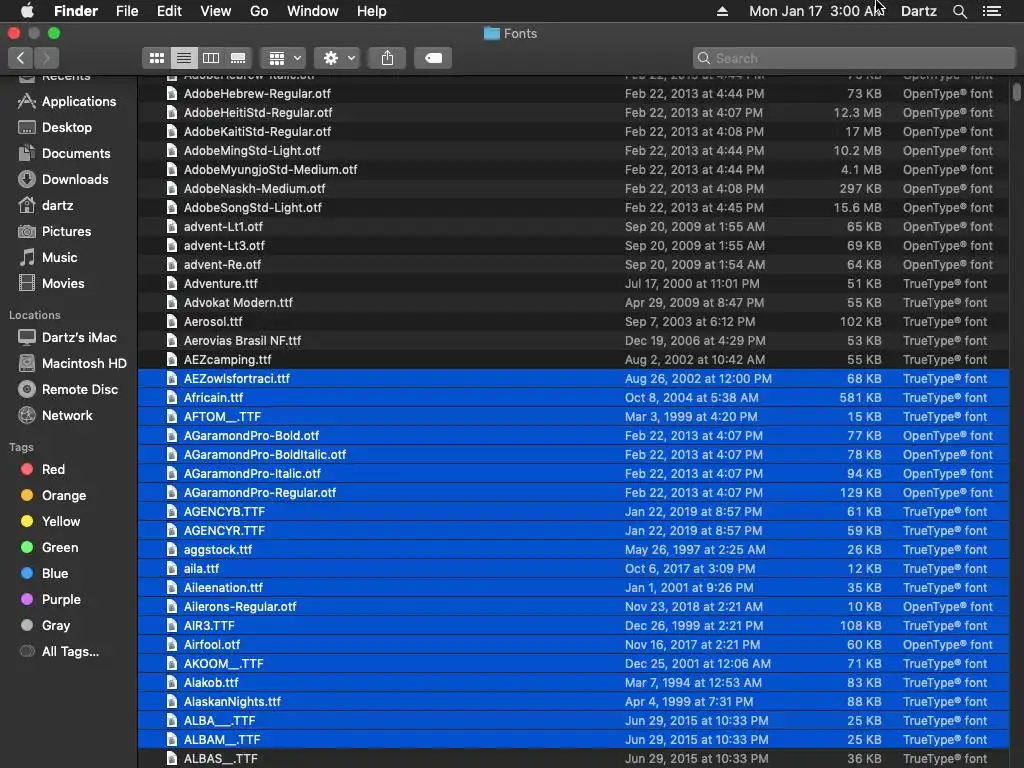Select file Ailerons-Regular.otf
The width and height of the screenshot is (1024, 768).
[573, 607]
